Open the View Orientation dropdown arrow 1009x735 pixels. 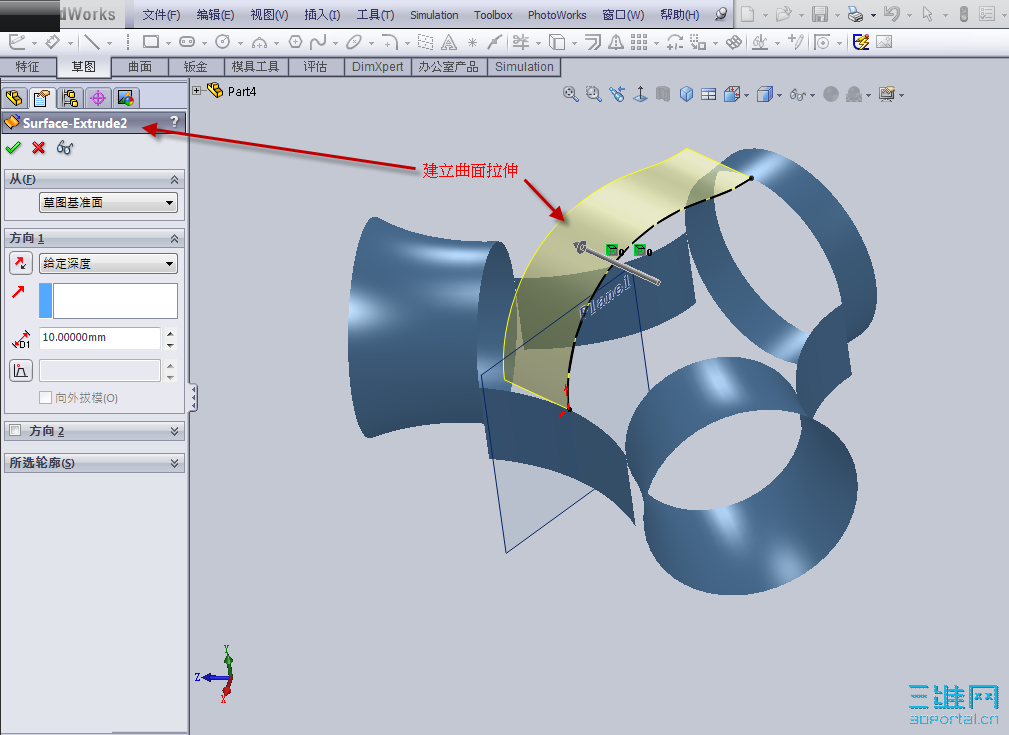[x=746, y=95]
